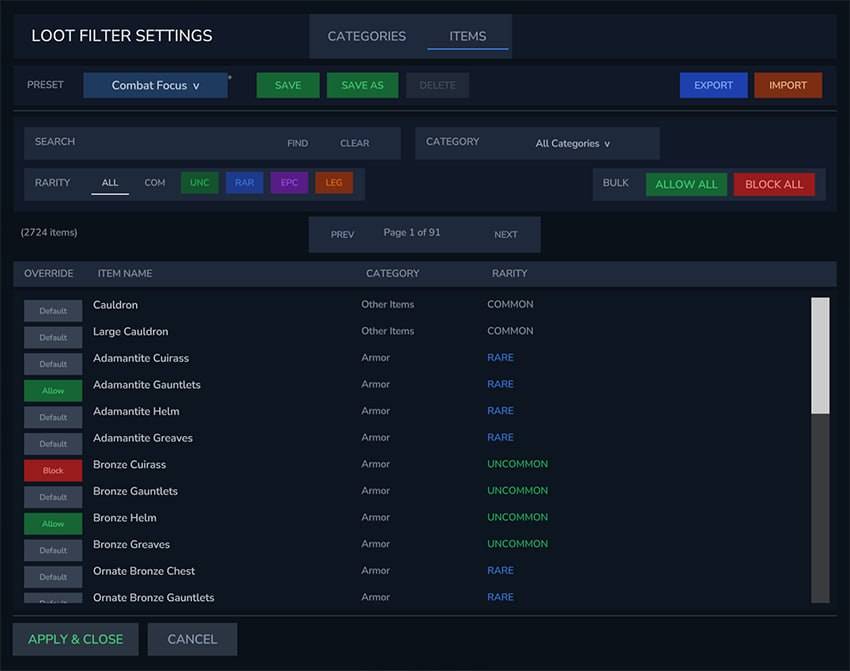The image size is (850, 671).
Task: Apply settings and close the dialog
Action: (x=76, y=639)
